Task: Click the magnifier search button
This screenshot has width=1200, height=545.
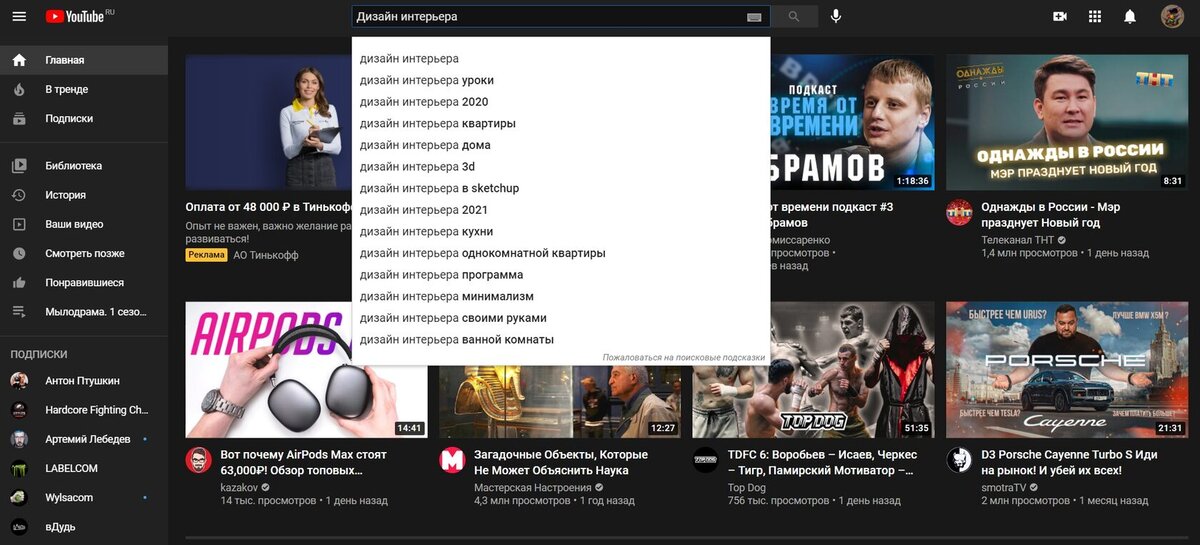Action: click(x=794, y=17)
